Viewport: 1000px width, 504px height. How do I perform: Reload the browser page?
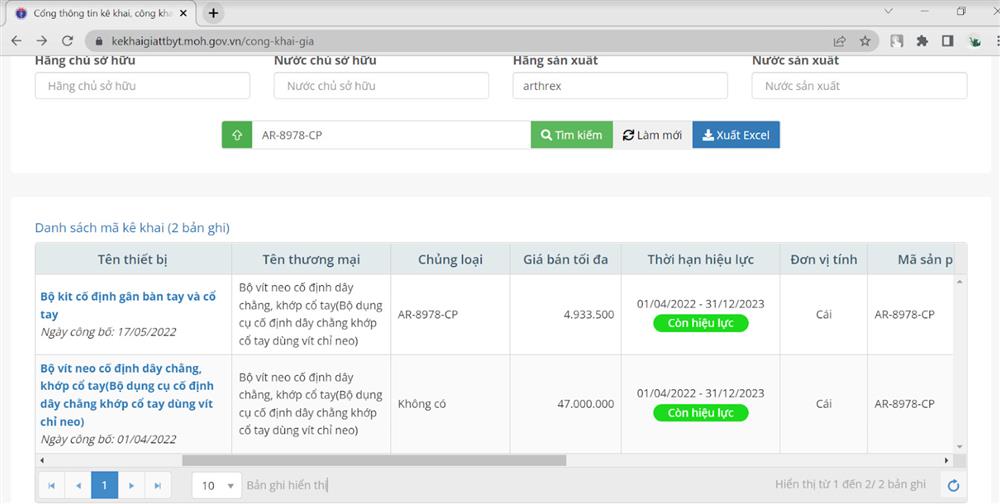tap(68, 41)
